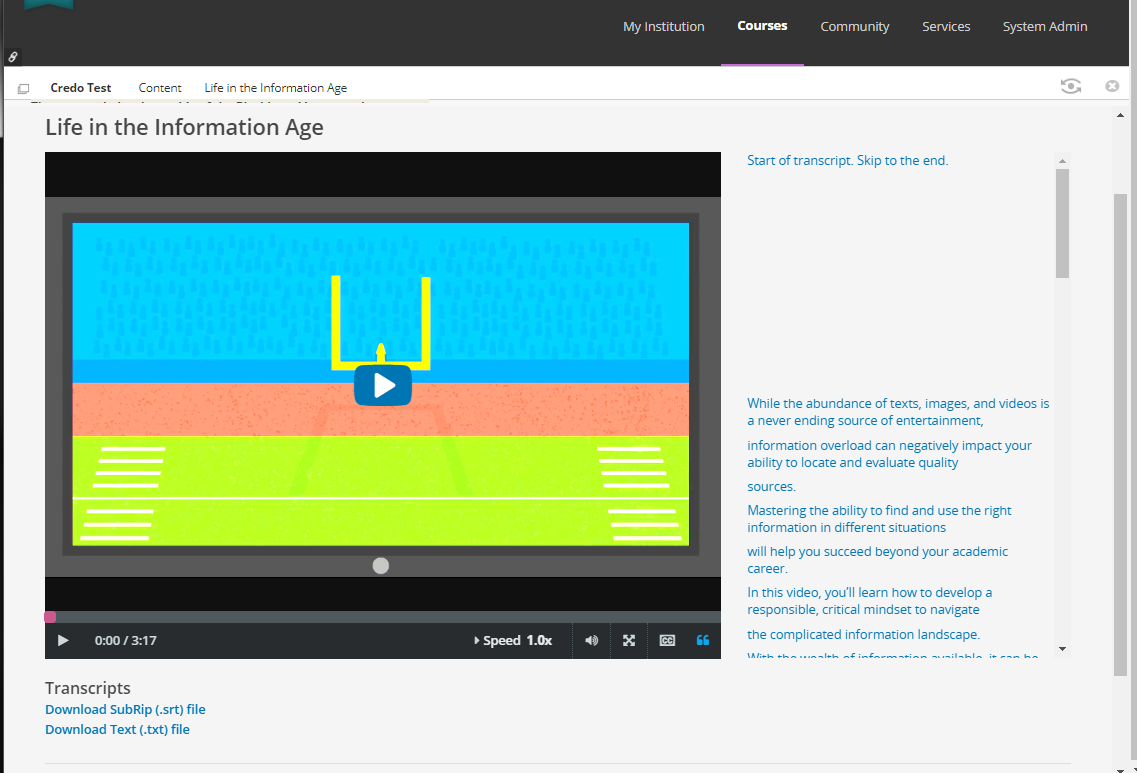The width and height of the screenshot is (1137, 773).
Task: Click Start of transcript skip link
Action: coord(848,160)
